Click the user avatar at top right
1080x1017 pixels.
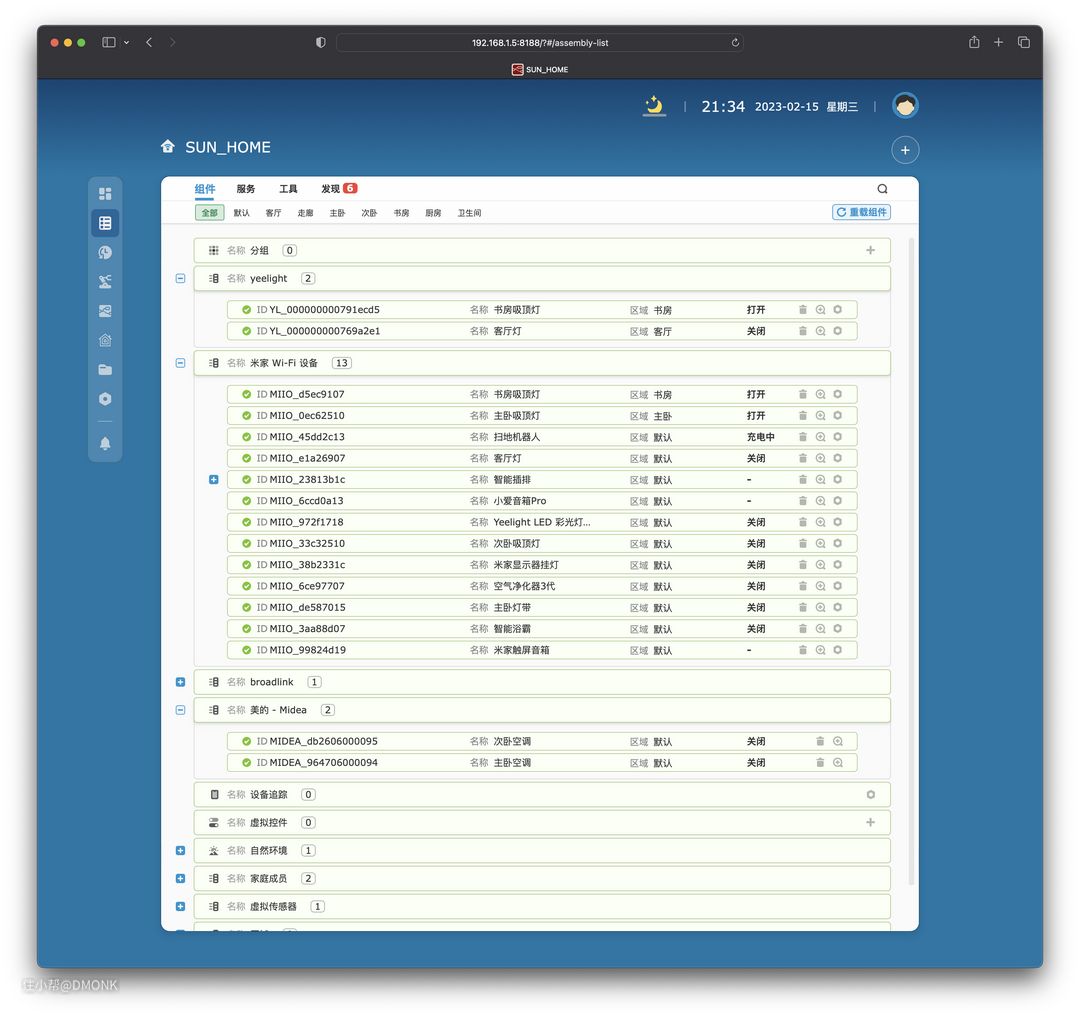[x=905, y=106]
